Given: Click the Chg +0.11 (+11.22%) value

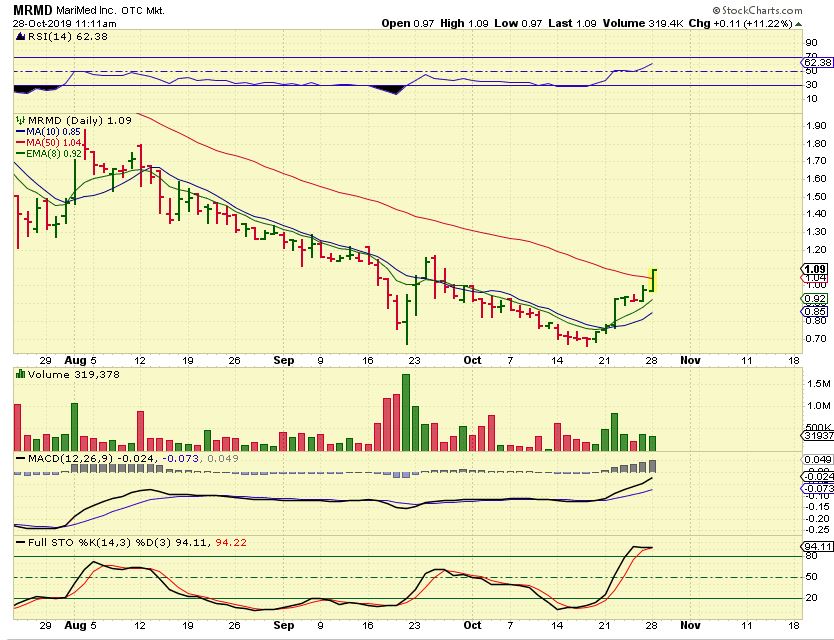Looking at the screenshot, I should [740, 23].
